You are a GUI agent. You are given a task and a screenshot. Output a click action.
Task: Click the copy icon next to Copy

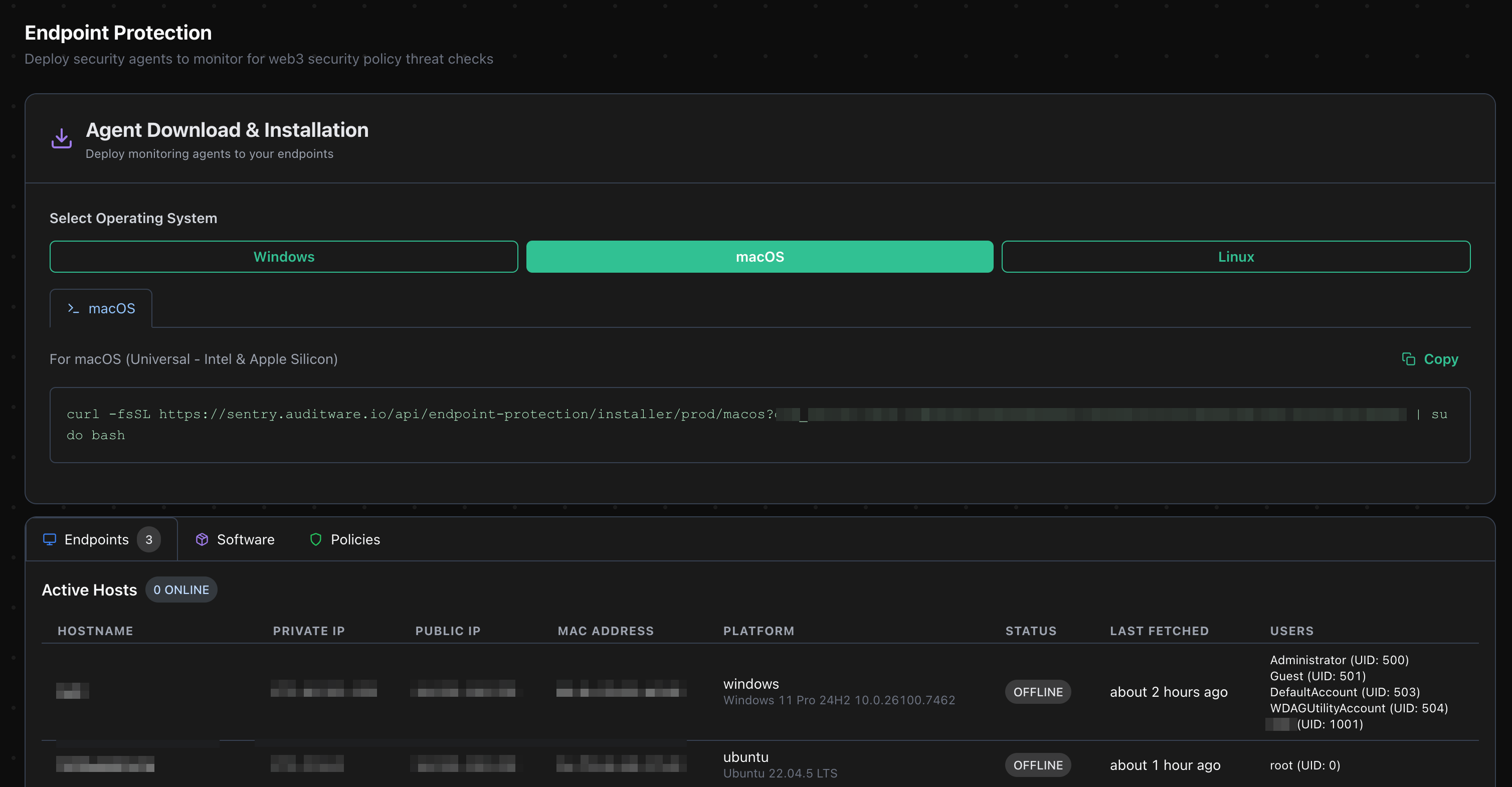click(1408, 358)
